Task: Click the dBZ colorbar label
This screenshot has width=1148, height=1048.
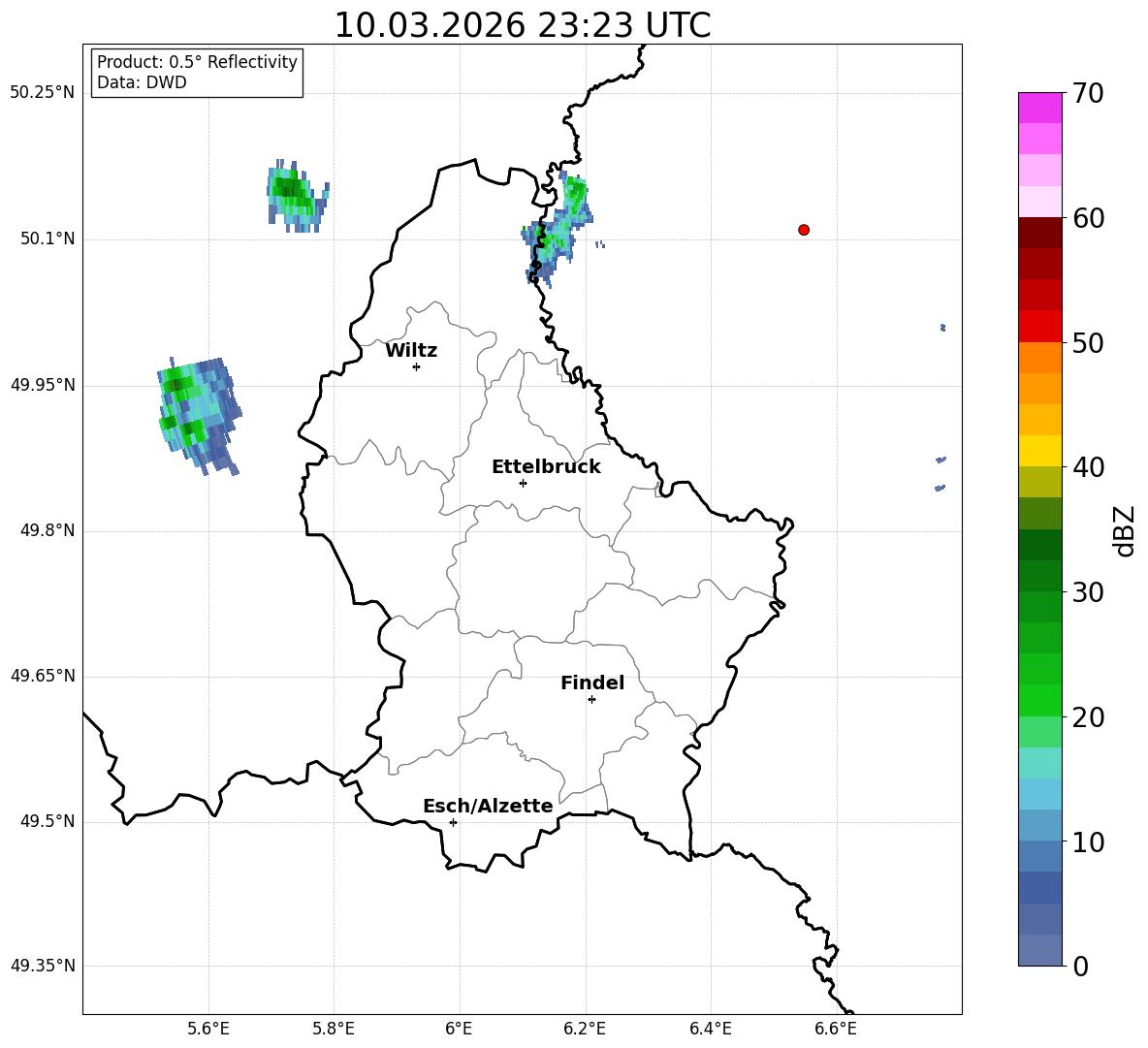Action: pos(1124,530)
